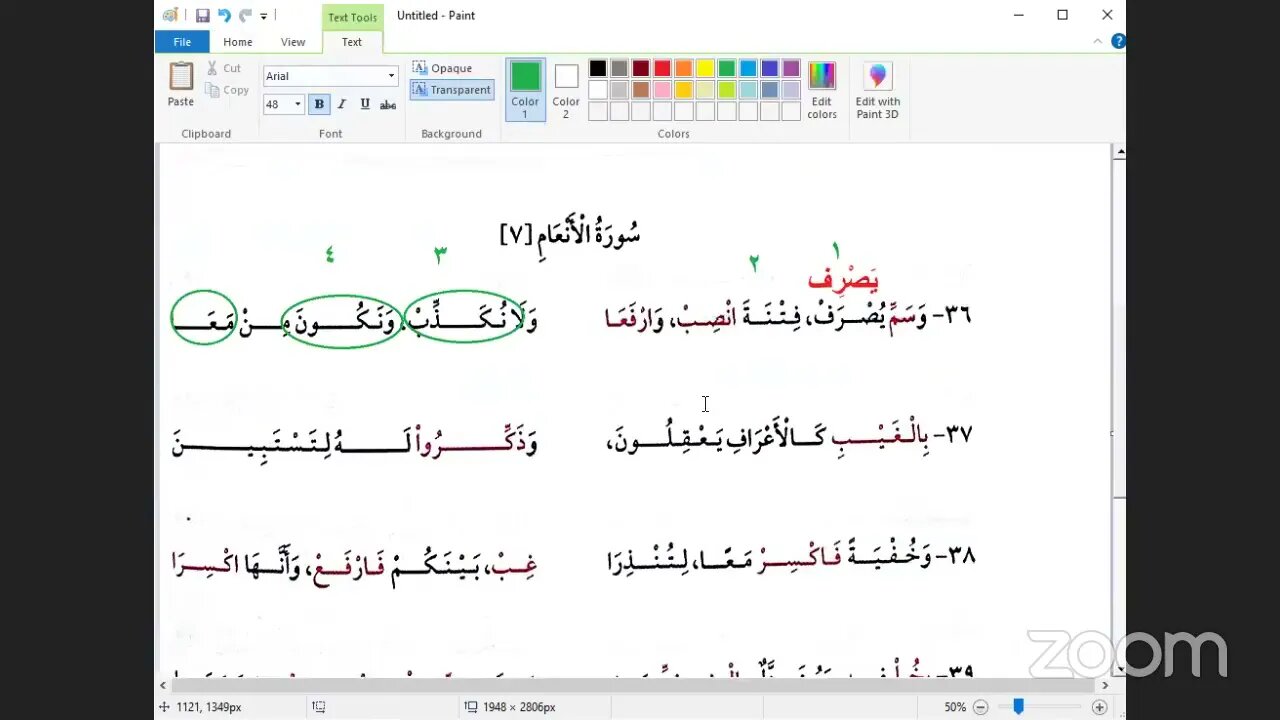Pick the orange color swatch
This screenshot has height=720, width=1280.
click(684, 68)
